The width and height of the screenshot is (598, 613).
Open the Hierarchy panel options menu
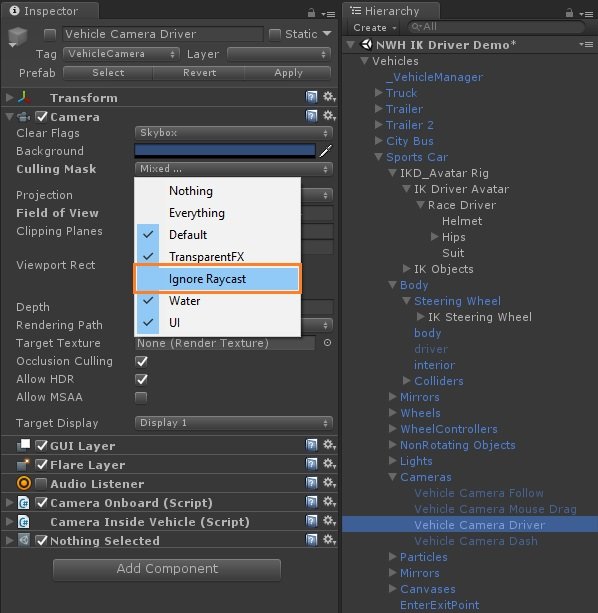[587, 14]
